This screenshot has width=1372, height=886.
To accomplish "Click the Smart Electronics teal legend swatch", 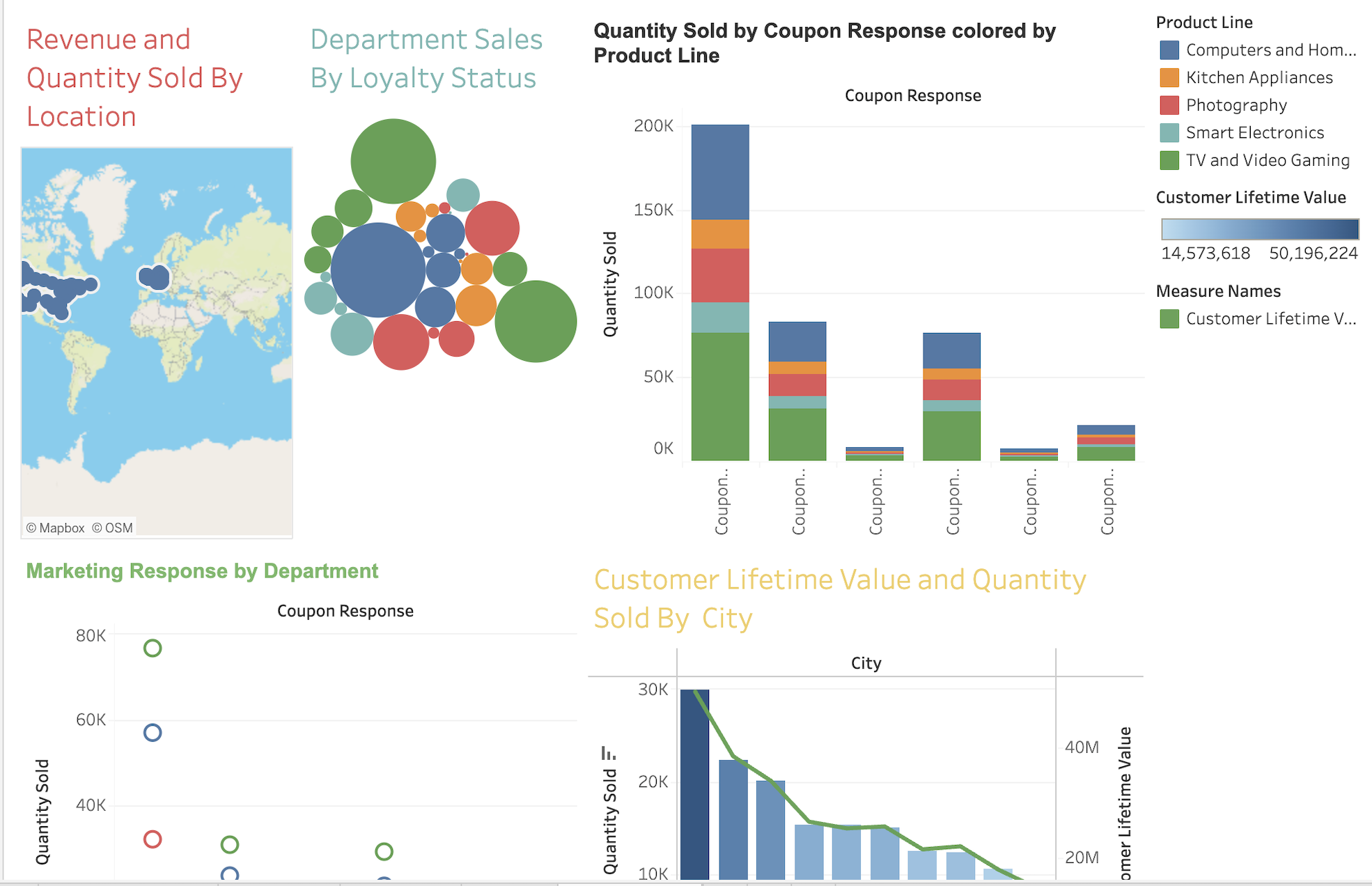I will pos(1169,132).
